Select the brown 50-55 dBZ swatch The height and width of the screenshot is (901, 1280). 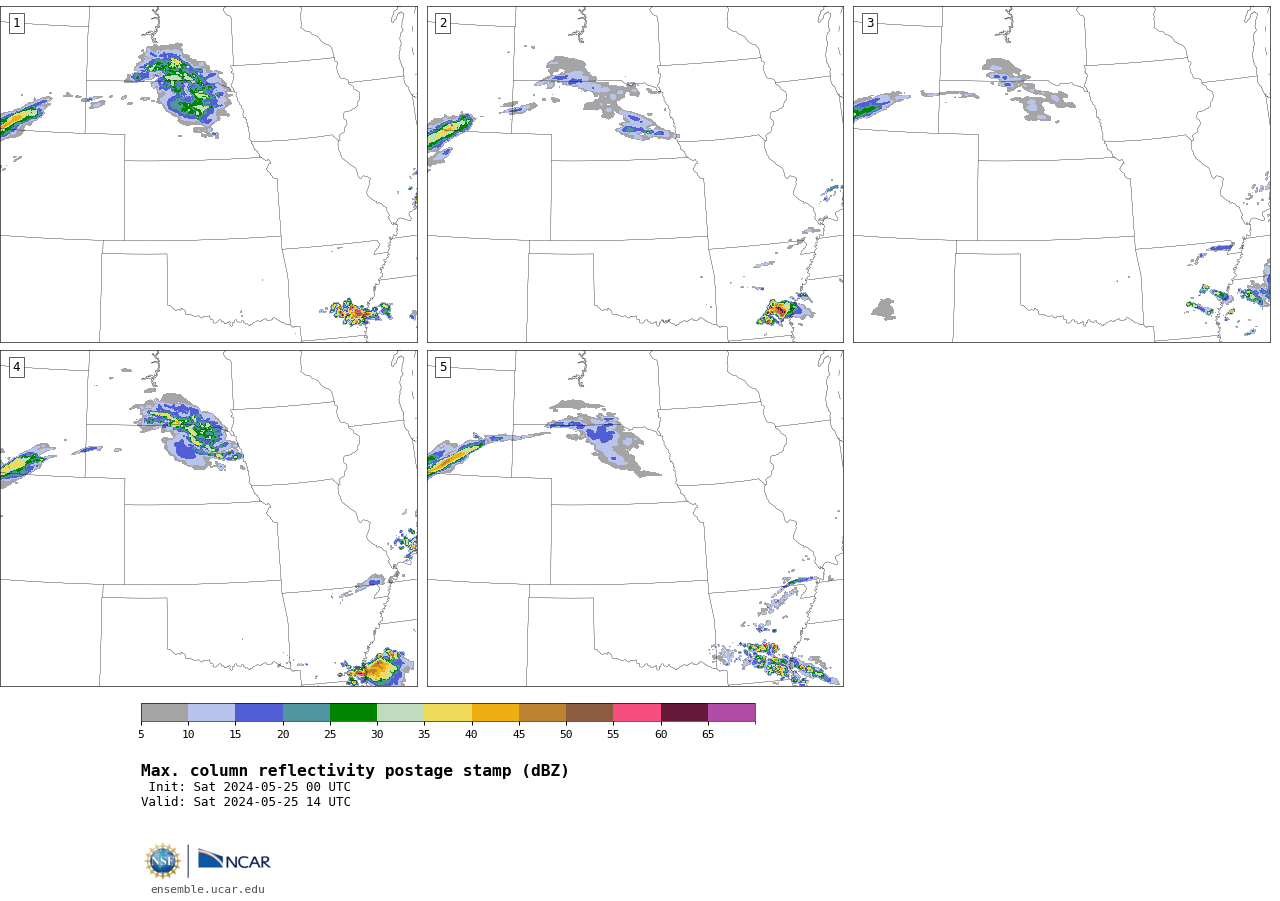[x=589, y=712]
